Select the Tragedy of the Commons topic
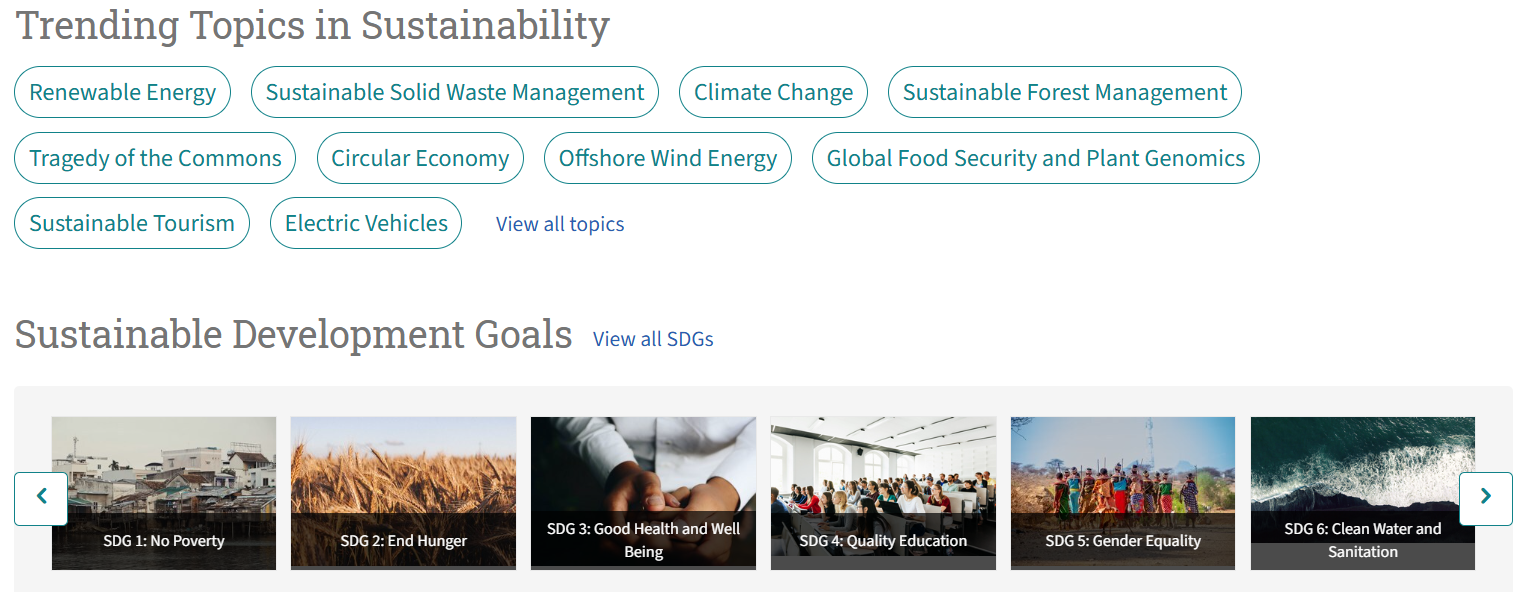1521x592 pixels. (154, 157)
